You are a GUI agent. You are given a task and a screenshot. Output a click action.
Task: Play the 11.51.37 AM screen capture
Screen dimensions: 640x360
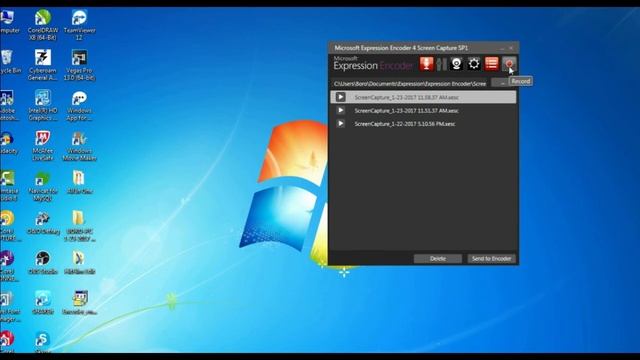pos(340,110)
